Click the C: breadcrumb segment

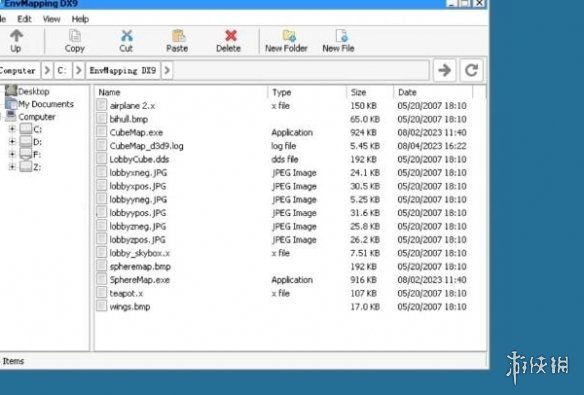(x=63, y=70)
